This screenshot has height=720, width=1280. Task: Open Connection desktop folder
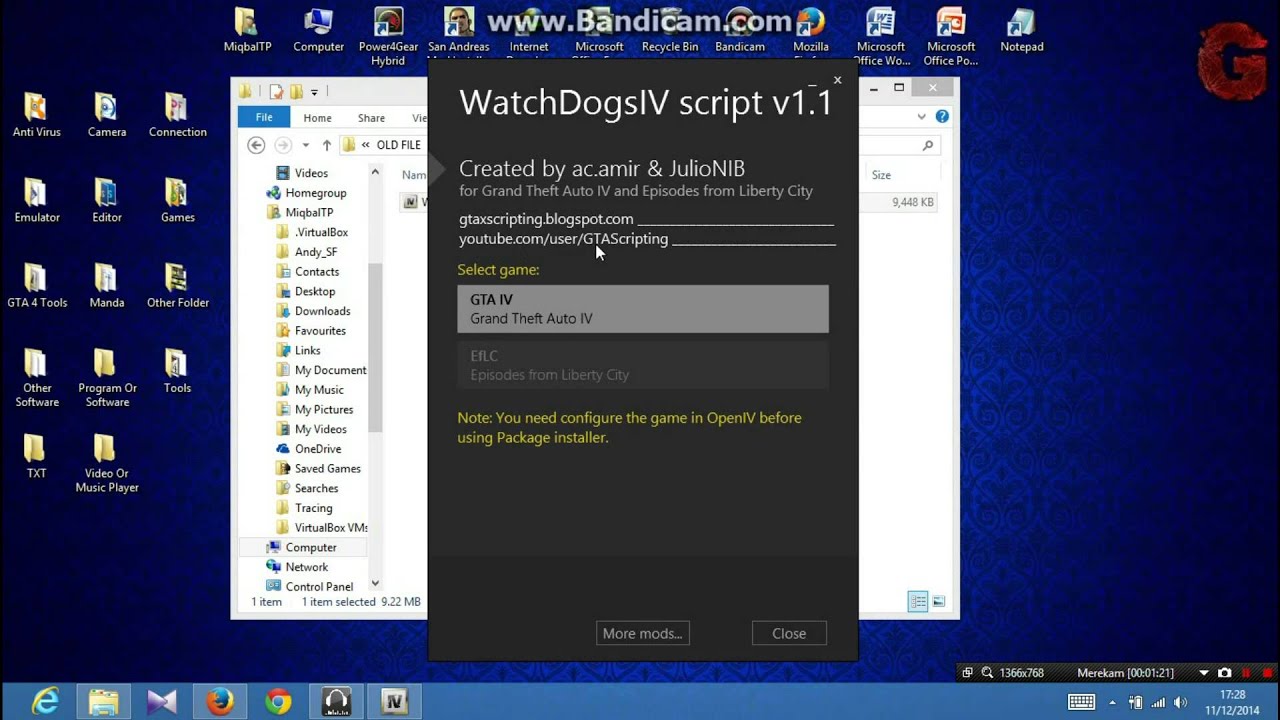click(x=177, y=115)
